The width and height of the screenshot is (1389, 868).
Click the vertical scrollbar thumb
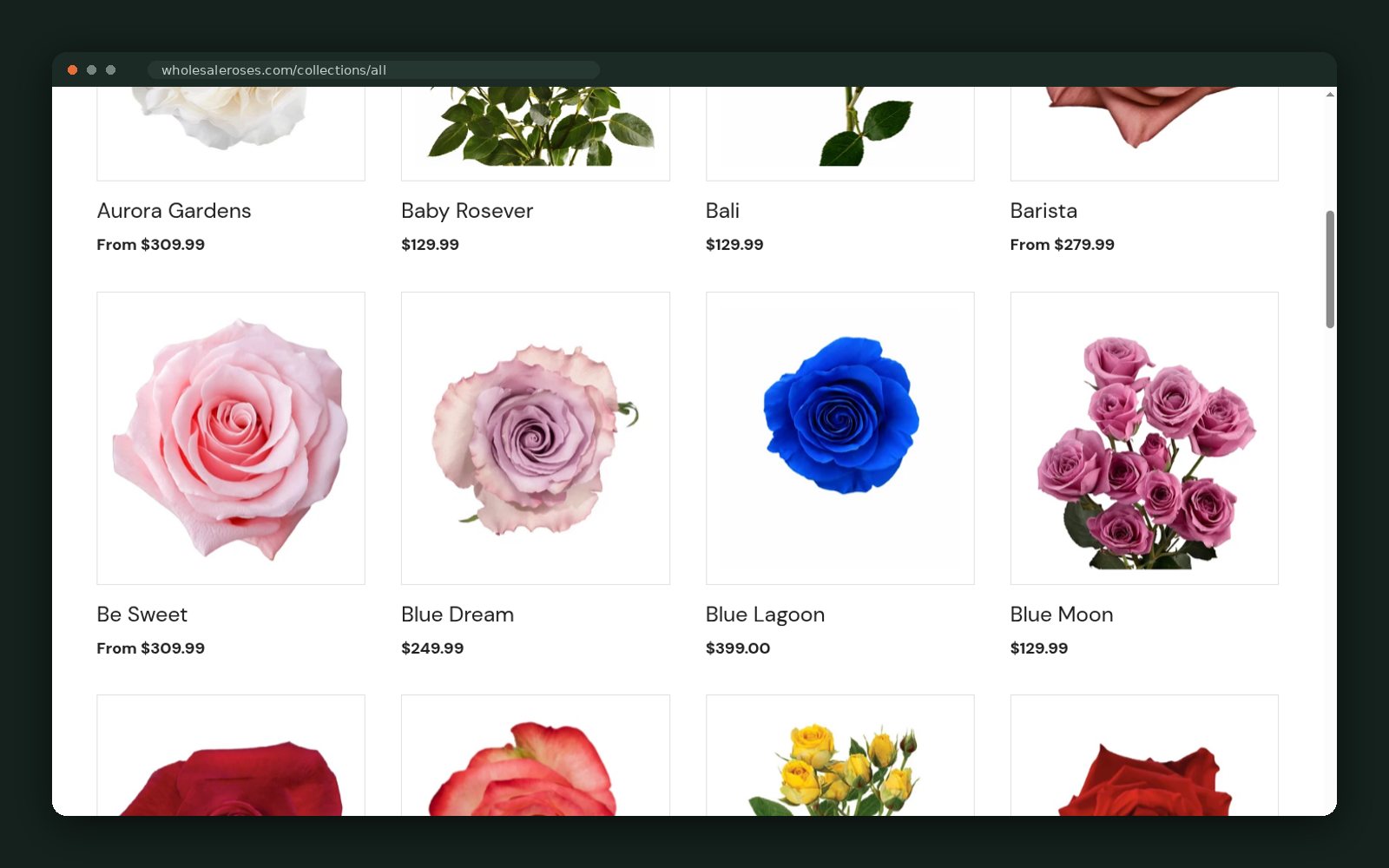point(1330,269)
